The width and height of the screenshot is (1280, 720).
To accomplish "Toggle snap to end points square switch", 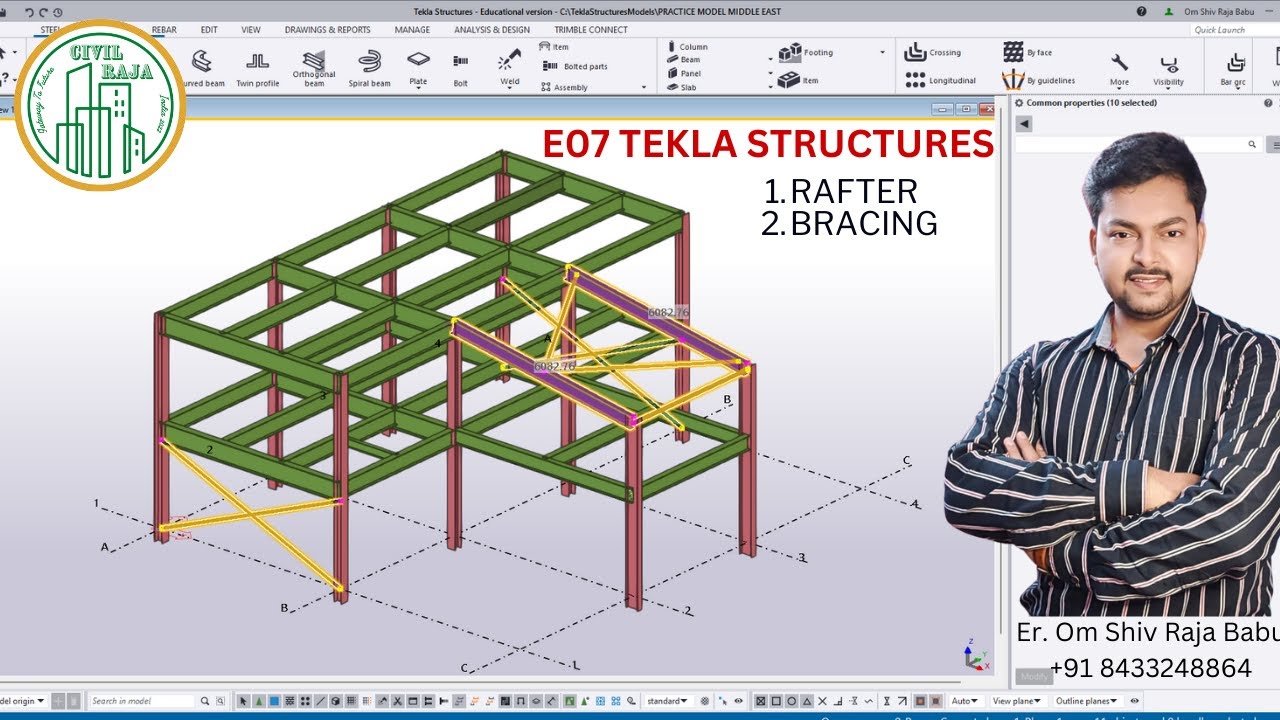I will [775, 701].
